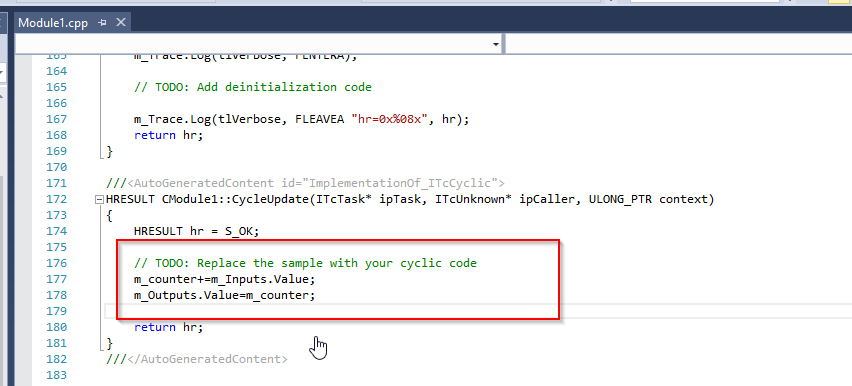
Task: Close the Module1.cpp document tab
Action: tap(121, 22)
